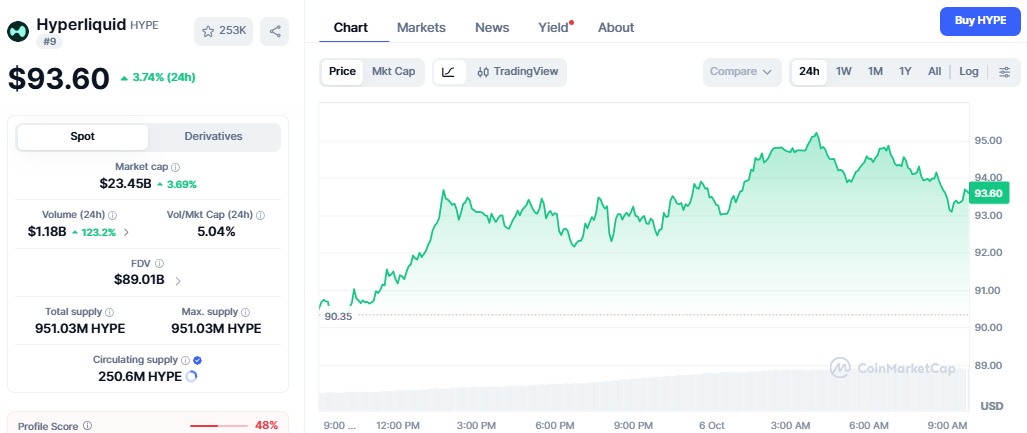
Task: Open the News tab
Action: (x=492, y=28)
